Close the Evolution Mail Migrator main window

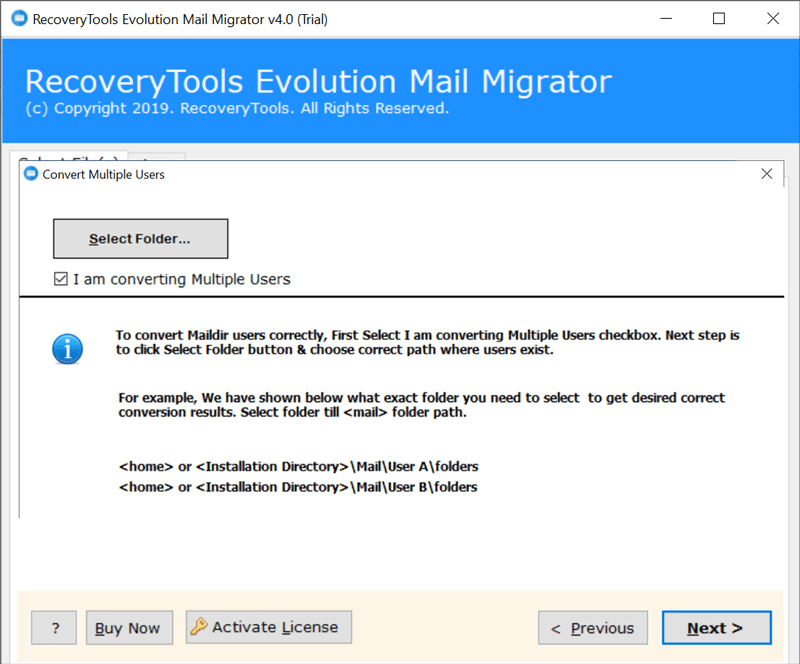click(x=773, y=19)
